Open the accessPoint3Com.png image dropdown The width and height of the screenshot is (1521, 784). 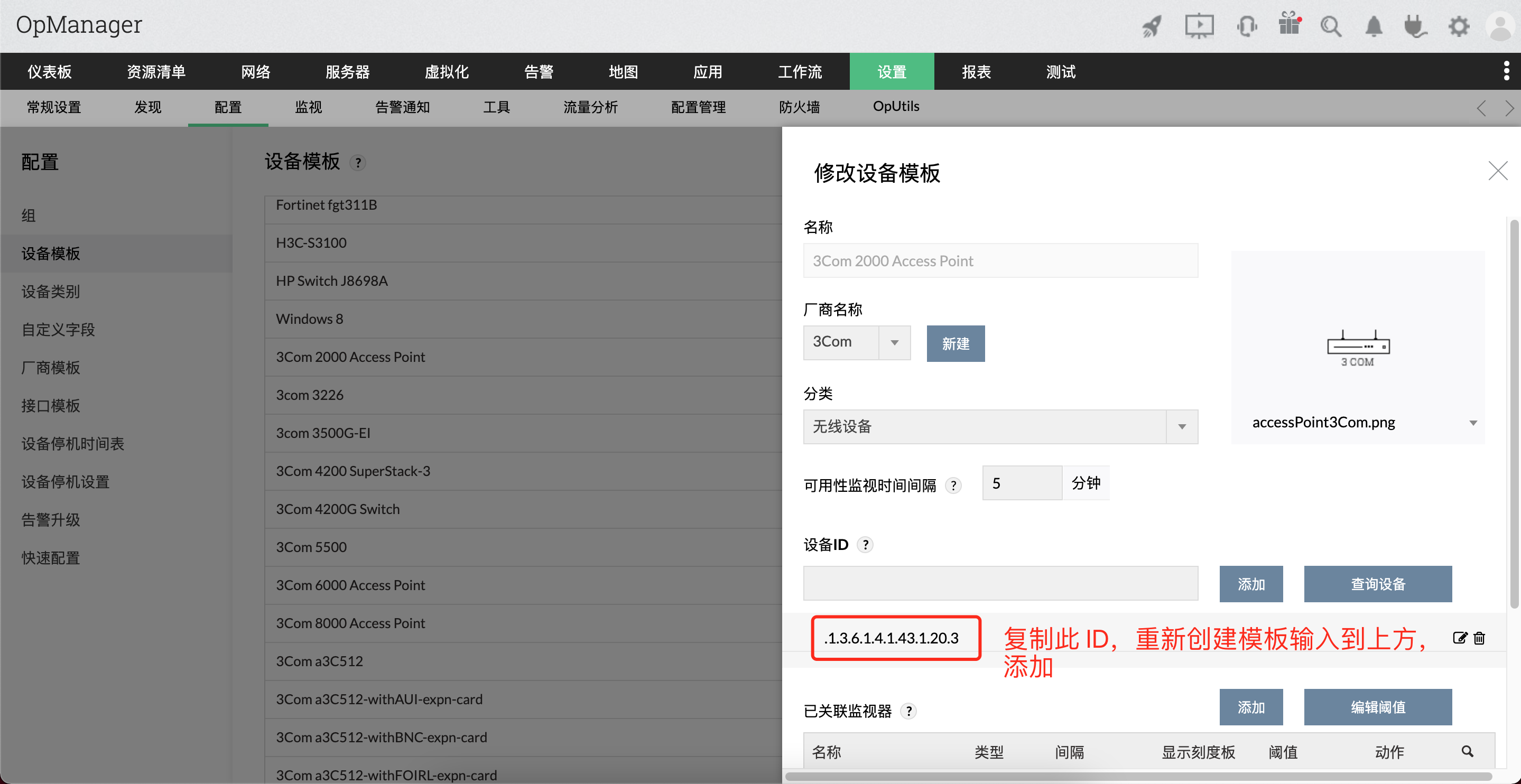tap(1364, 422)
